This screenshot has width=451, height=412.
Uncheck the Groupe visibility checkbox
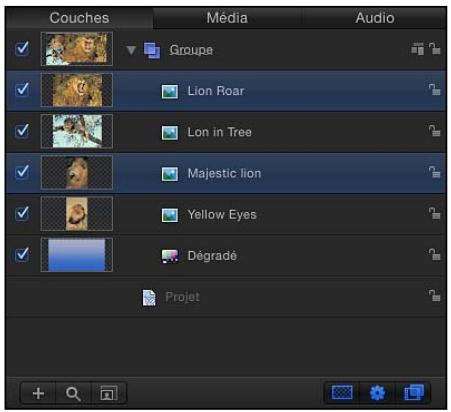point(22,49)
